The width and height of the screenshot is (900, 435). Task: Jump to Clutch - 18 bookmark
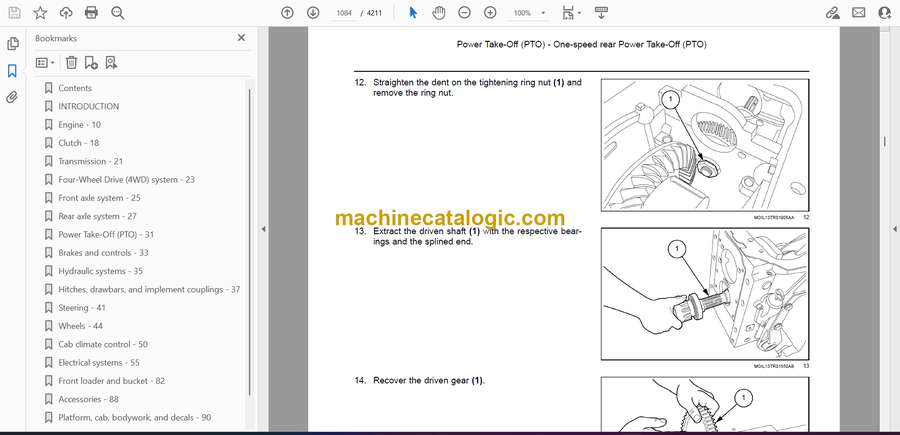point(79,143)
